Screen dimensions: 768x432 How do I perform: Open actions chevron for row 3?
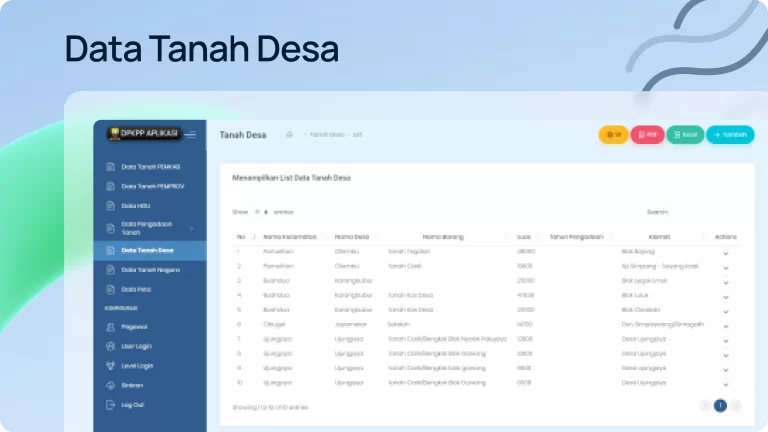(x=726, y=283)
